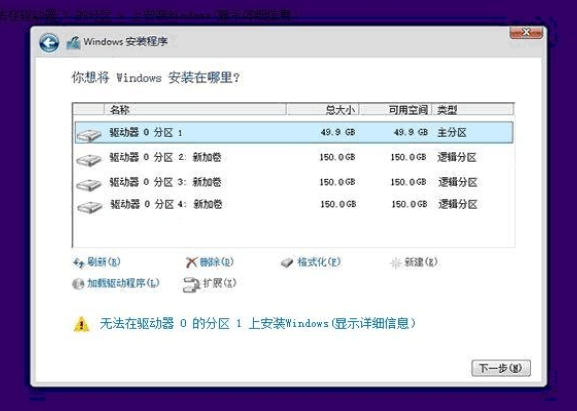Click the drive icon for 驱动器 0 分区 3
This screenshot has width=577, height=411.
[89, 184]
